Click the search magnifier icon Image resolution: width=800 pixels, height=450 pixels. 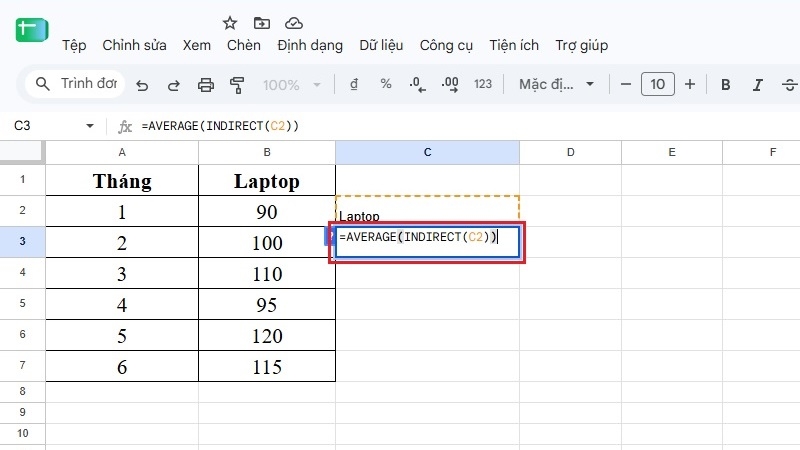click(43, 84)
